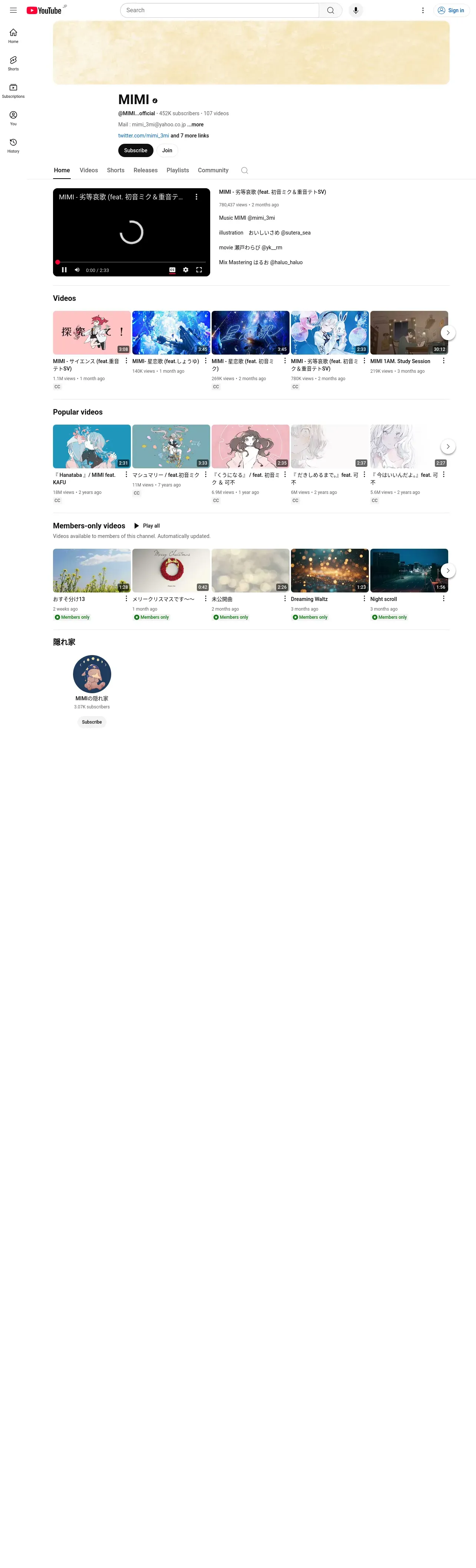
Task: Subscribe to MIMIの隠れ家 channel
Action: (92, 722)
